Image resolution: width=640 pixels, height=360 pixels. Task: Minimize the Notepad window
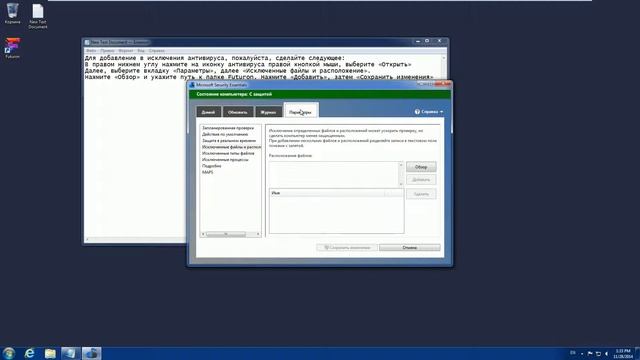[x=418, y=41]
